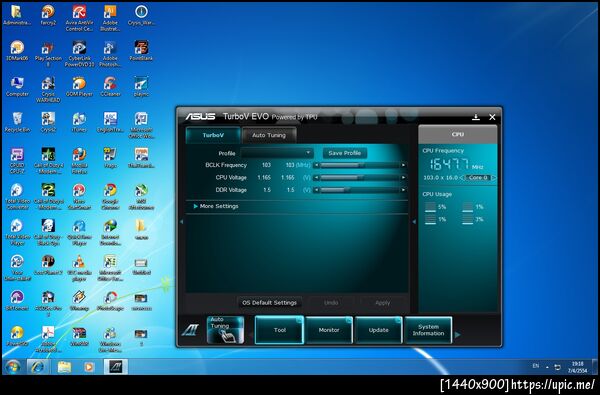
Task: Switch to previous core before Core 0
Action: (x=461, y=178)
